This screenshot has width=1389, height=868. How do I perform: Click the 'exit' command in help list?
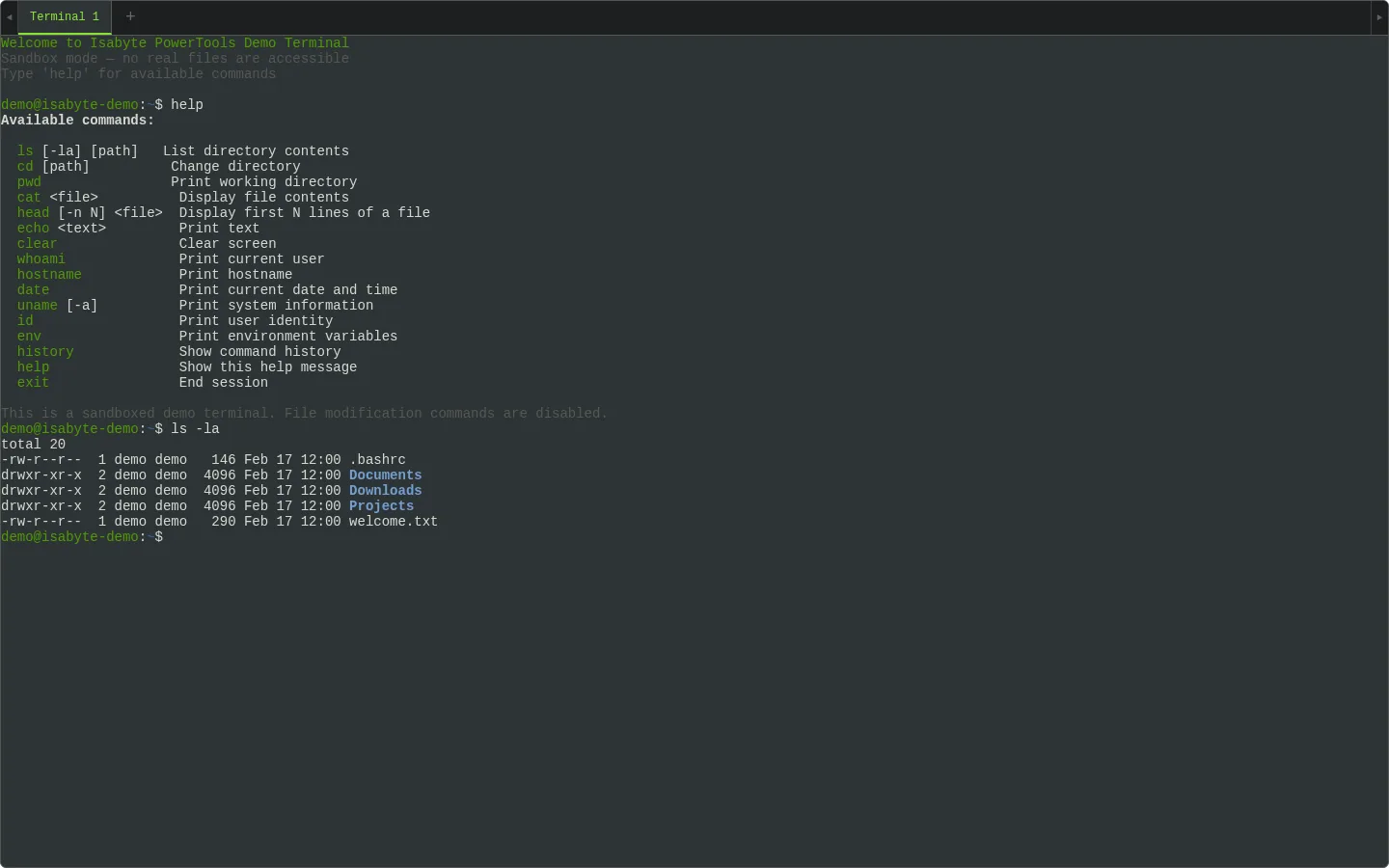coord(33,383)
